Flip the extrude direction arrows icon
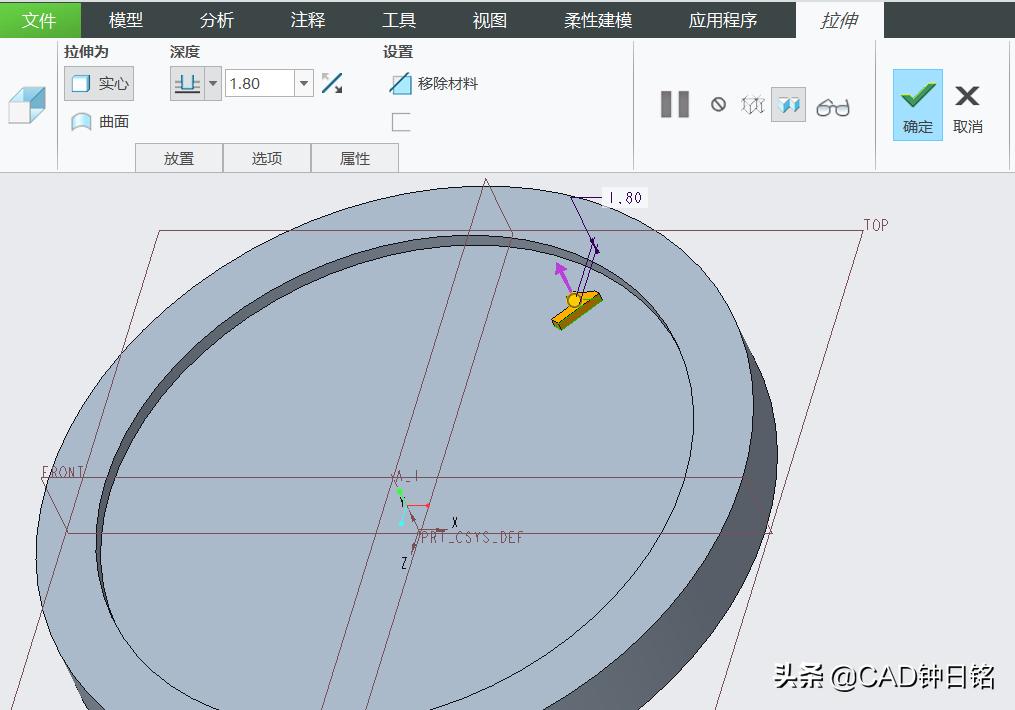Image resolution: width=1015 pixels, height=710 pixels. [333, 83]
